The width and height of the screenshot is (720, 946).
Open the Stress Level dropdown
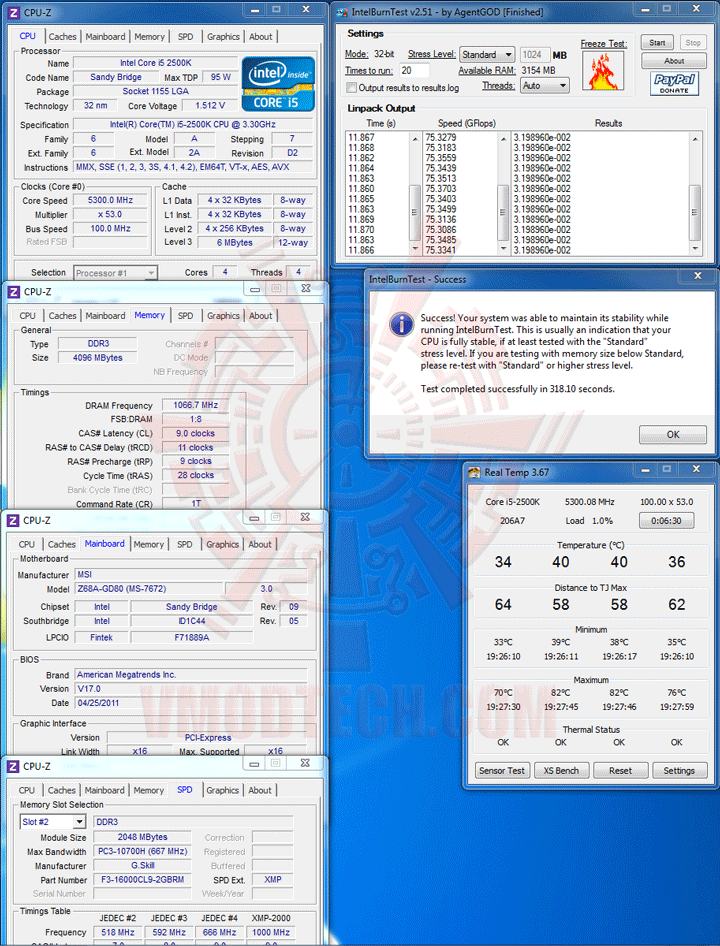tap(487, 54)
